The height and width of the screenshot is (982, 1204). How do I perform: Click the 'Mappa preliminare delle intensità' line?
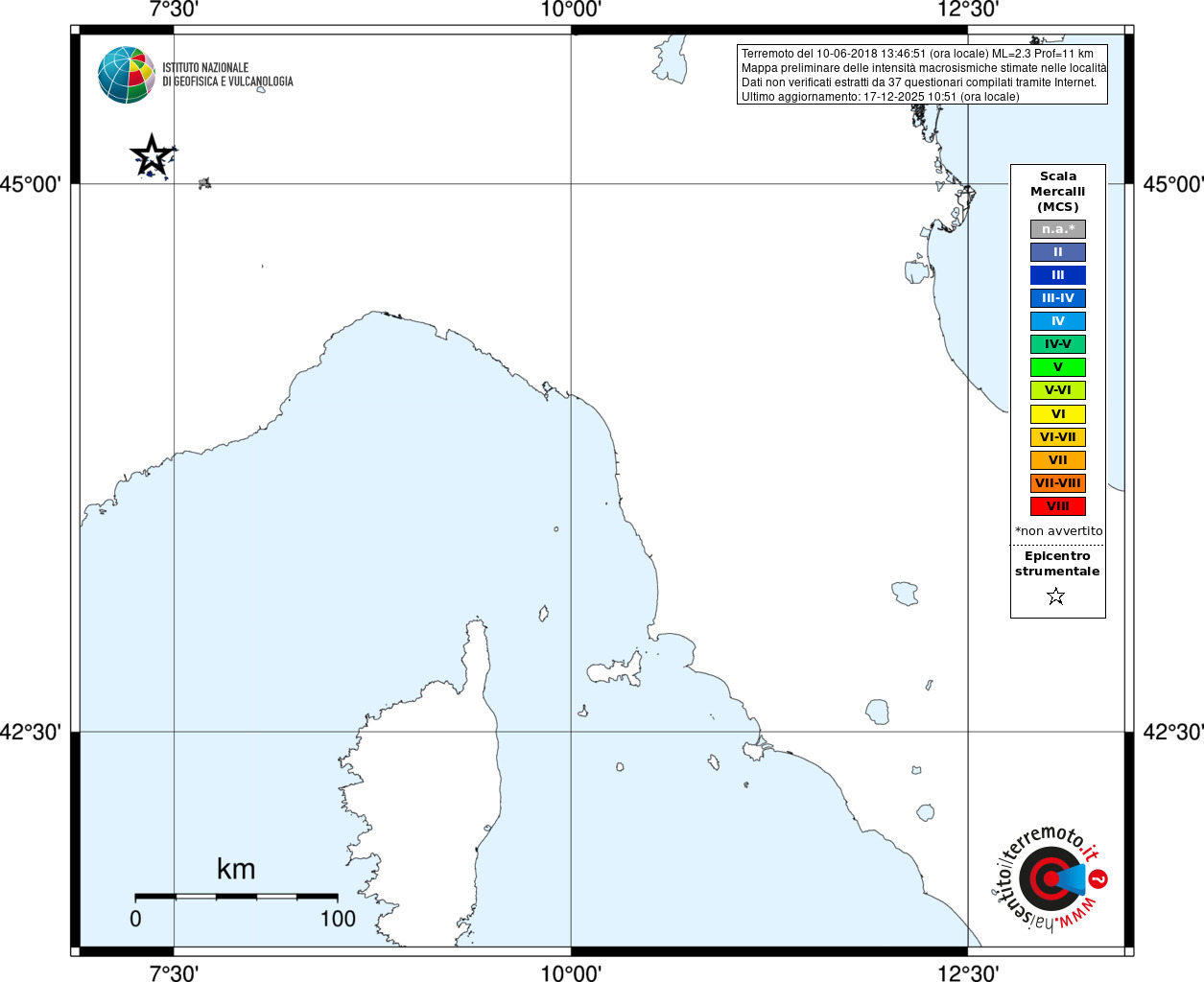[x=924, y=68]
